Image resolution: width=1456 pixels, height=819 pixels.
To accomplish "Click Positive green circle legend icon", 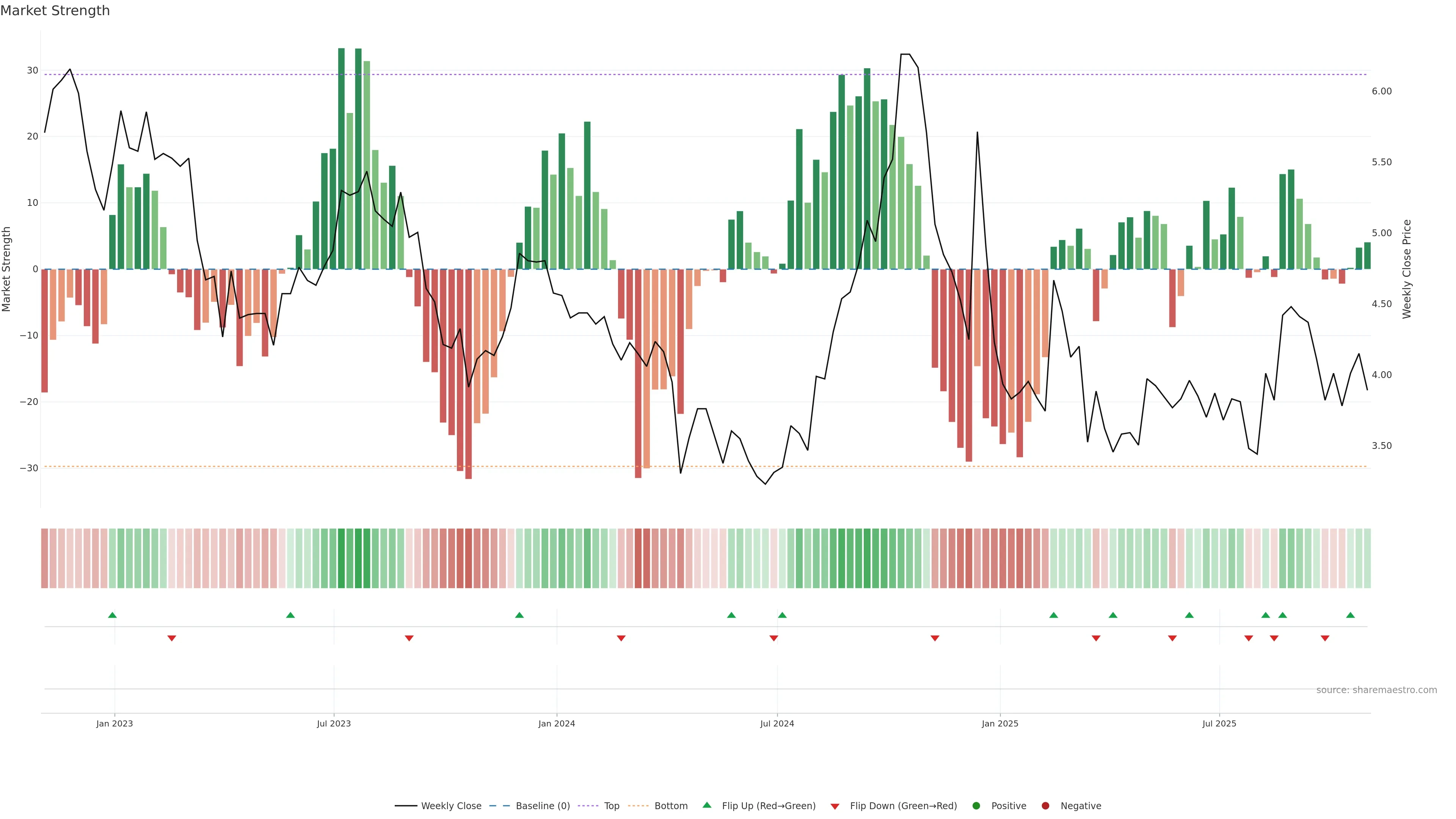I will [976, 806].
